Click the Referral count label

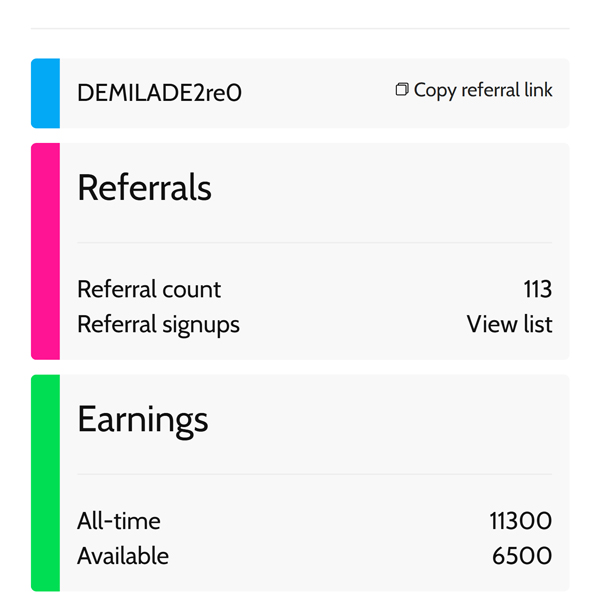tap(149, 290)
